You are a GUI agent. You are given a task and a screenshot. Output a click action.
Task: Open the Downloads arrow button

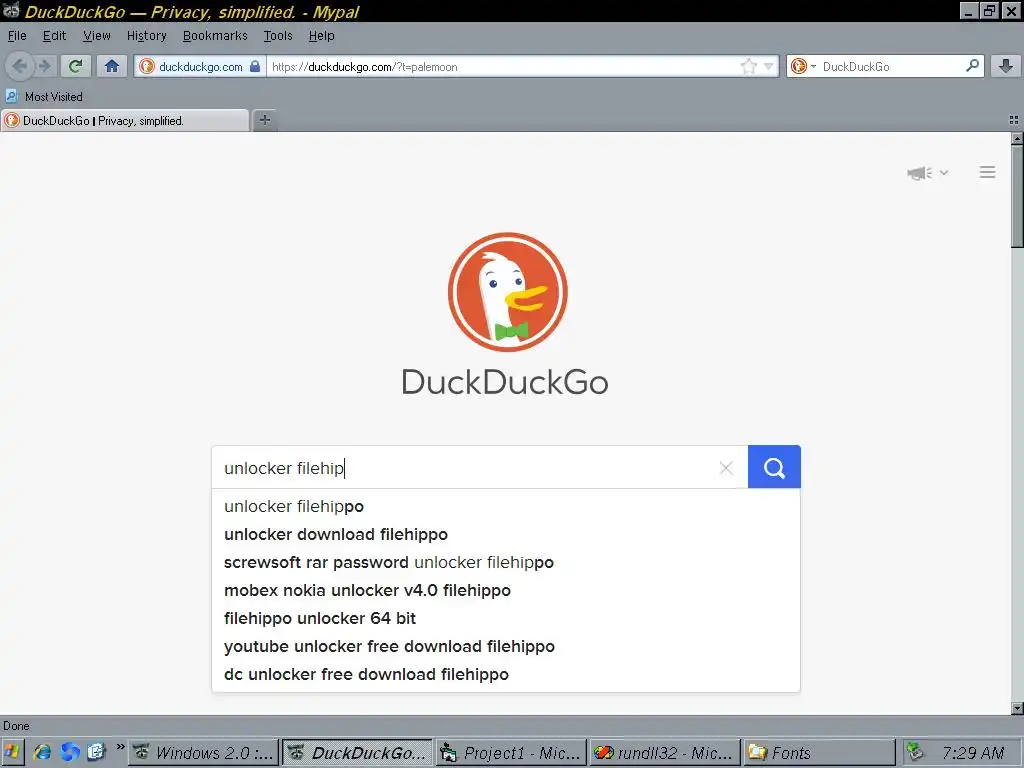coord(1006,66)
